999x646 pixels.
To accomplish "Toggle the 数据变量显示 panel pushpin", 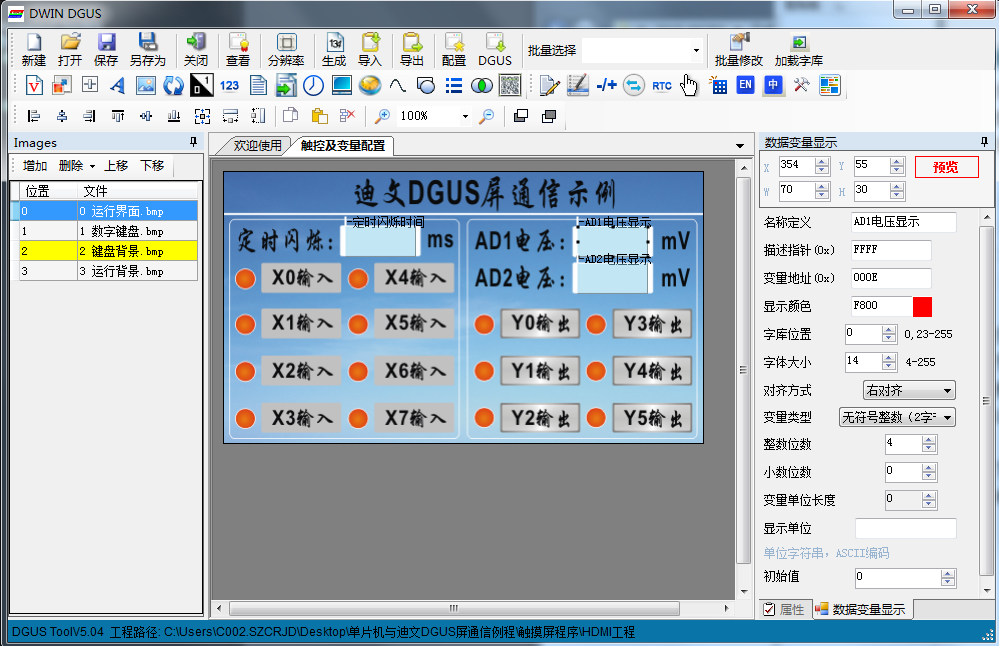I will tap(984, 141).
